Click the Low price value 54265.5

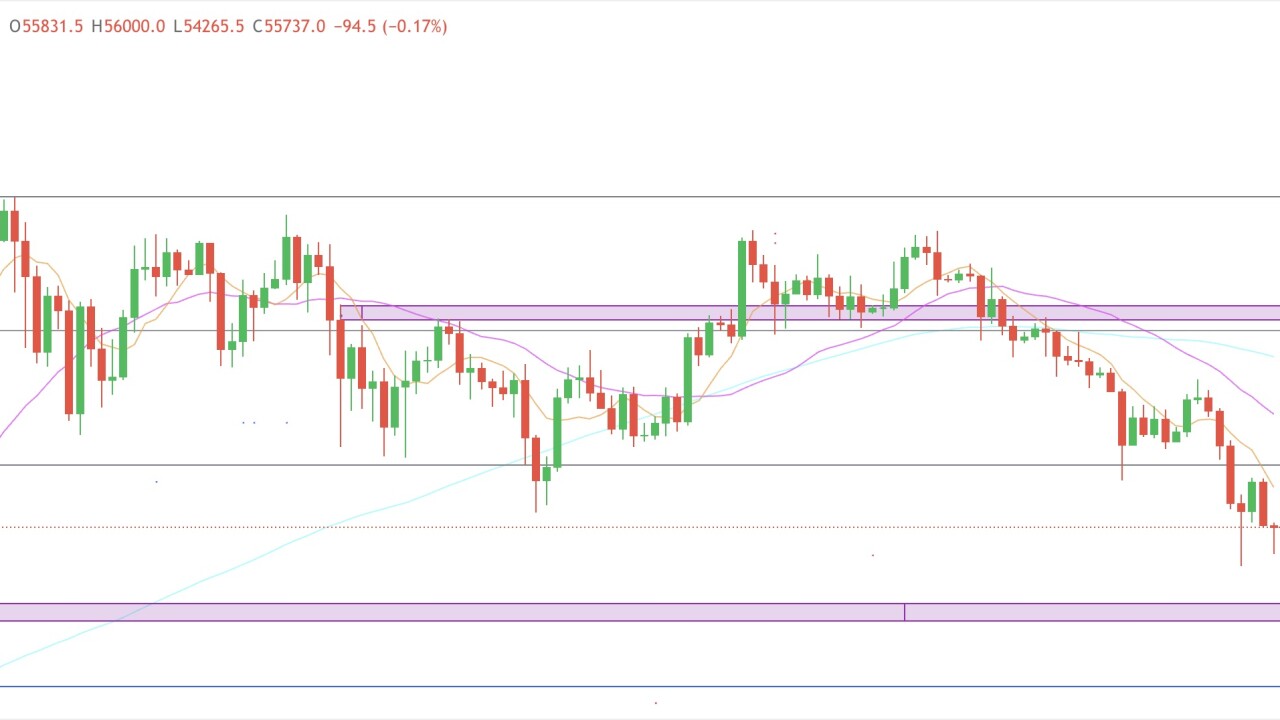coord(214,27)
